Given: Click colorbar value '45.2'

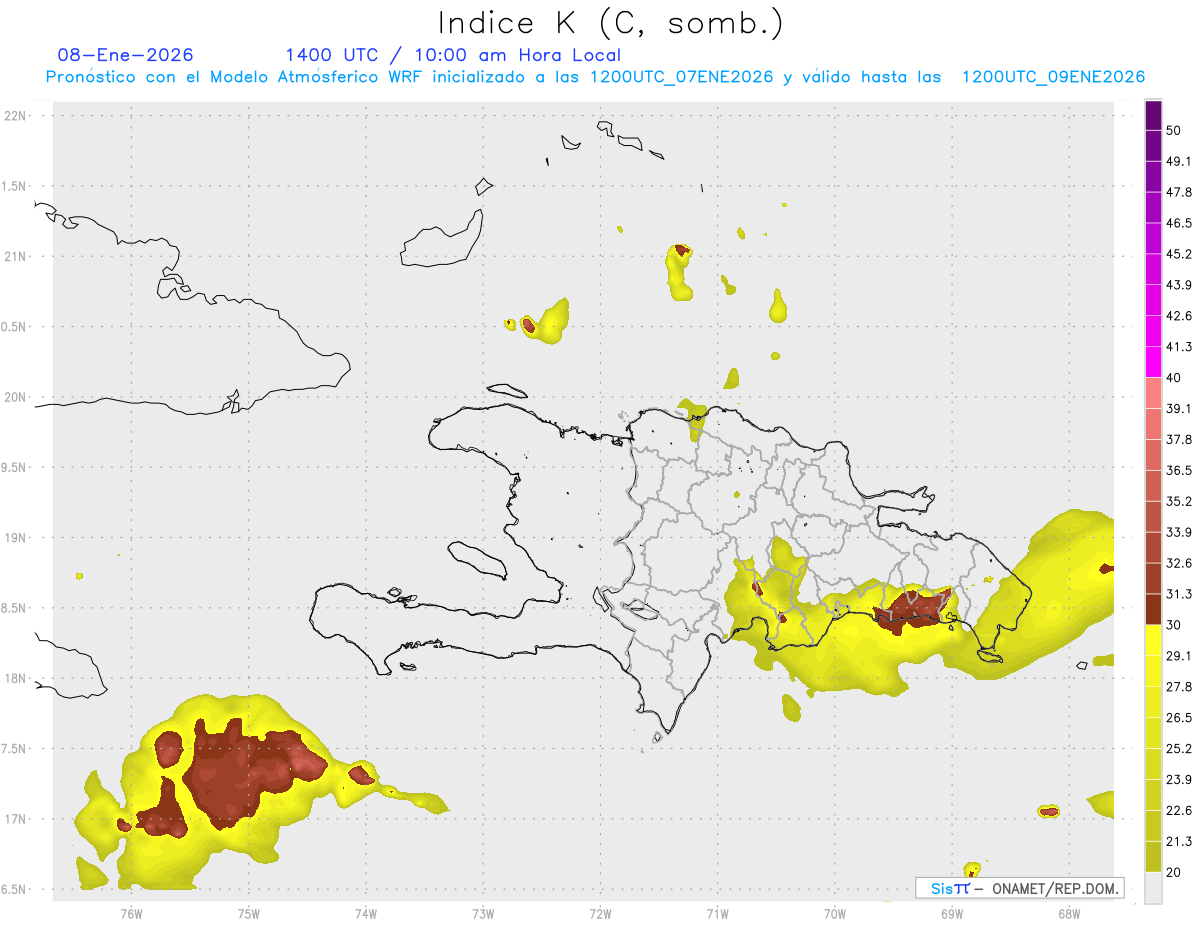Looking at the screenshot, I should click(x=1179, y=254).
